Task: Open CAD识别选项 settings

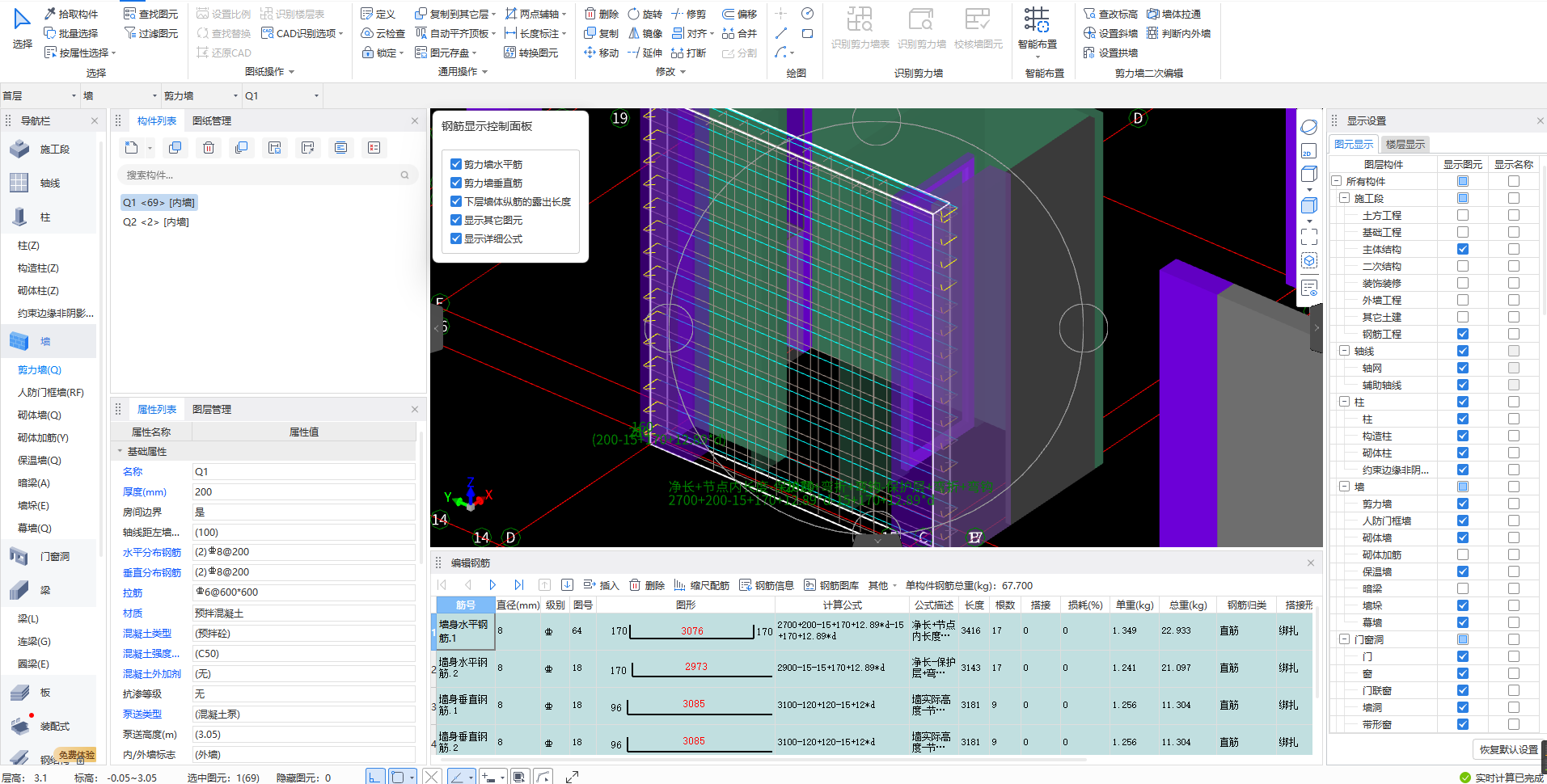Action: [302, 33]
